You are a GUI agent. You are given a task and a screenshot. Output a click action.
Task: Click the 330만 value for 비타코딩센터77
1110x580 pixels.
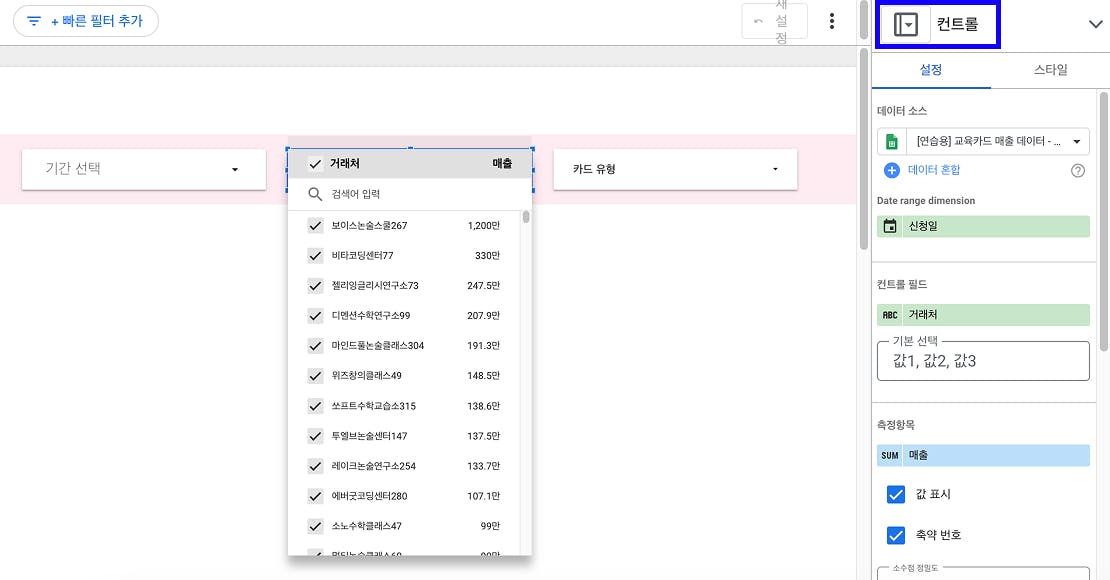pyautogui.click(x=487, y=256)
